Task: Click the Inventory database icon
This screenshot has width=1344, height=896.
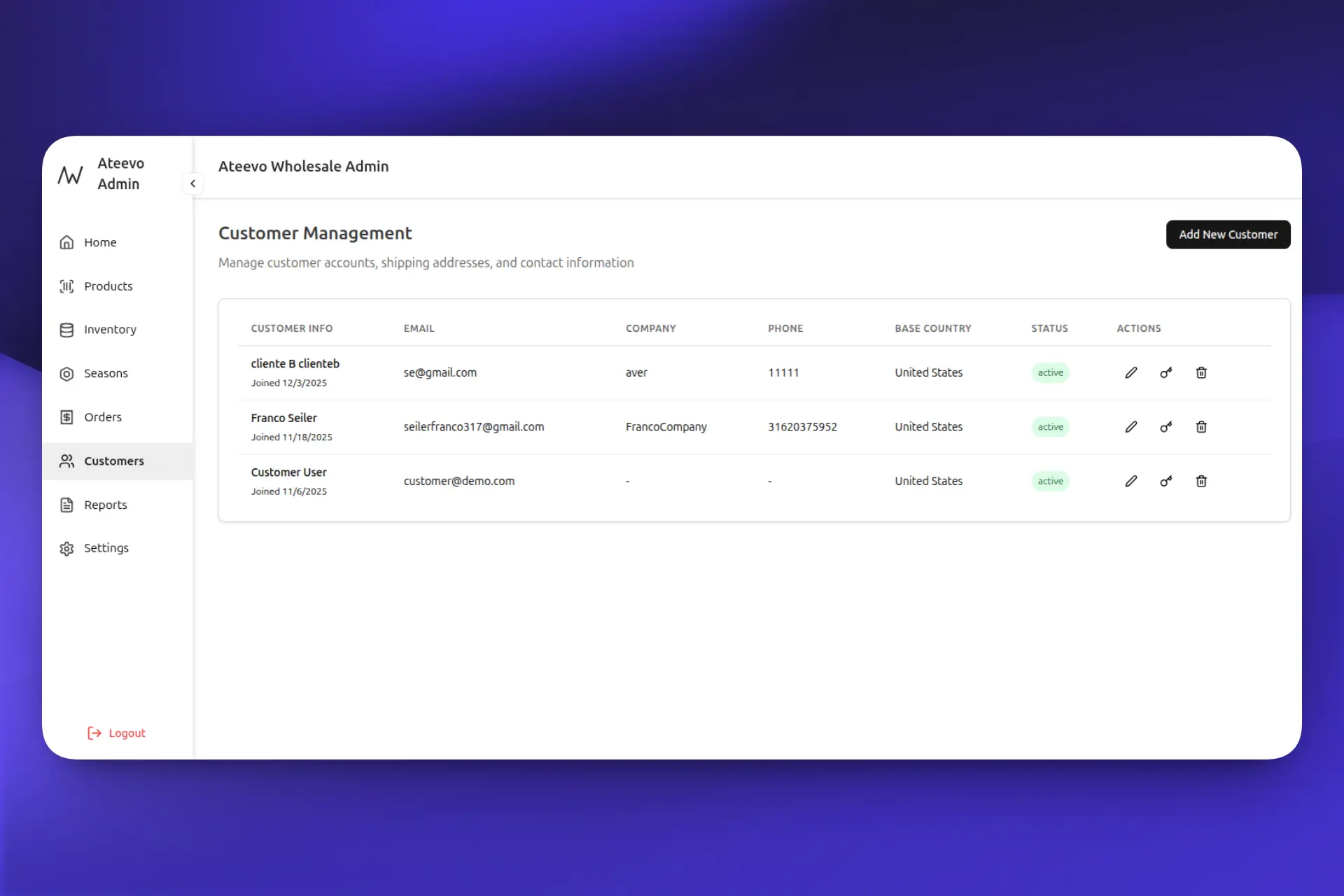Action: click(x=66, y=330)
